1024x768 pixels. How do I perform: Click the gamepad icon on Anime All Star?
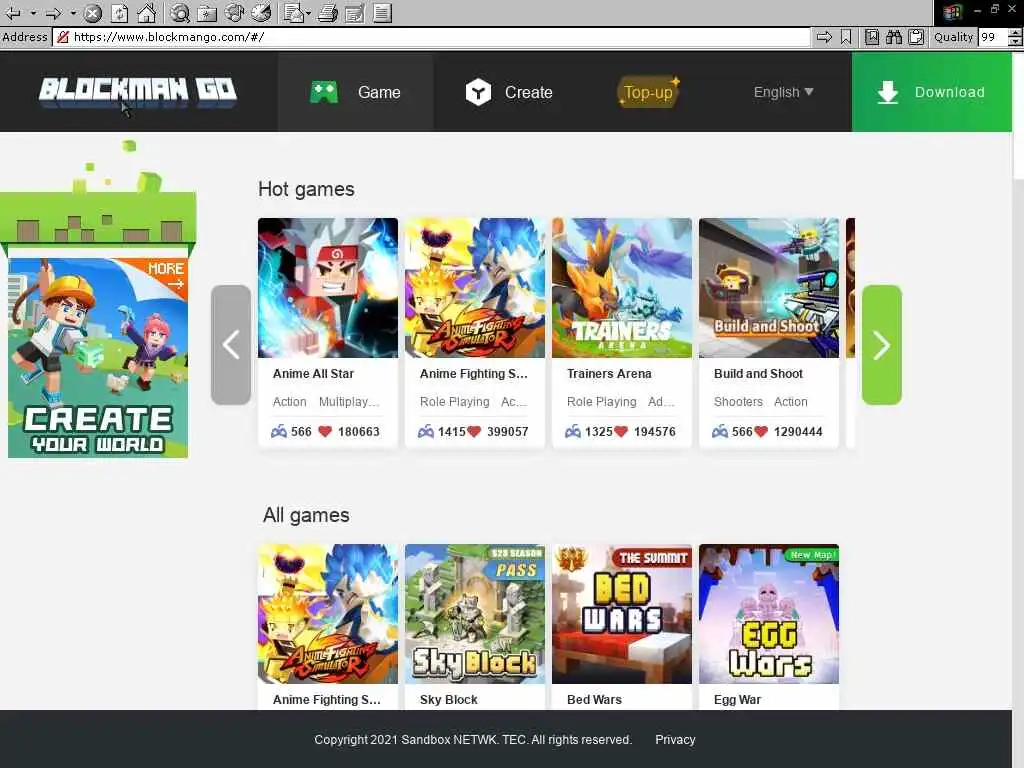click(279, 432)
